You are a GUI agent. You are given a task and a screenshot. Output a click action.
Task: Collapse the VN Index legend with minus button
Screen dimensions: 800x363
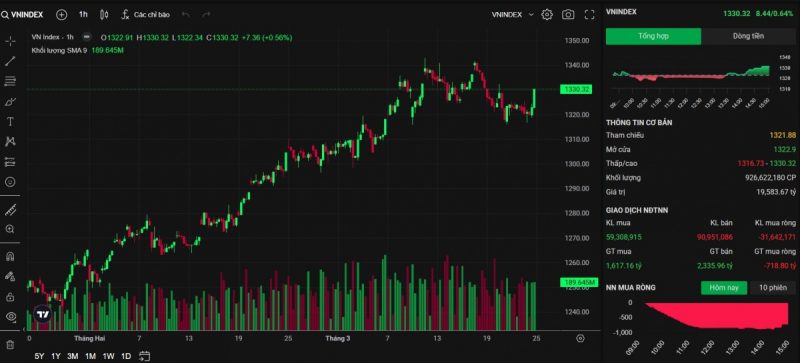pyautogui.click(x=87, y=37)
